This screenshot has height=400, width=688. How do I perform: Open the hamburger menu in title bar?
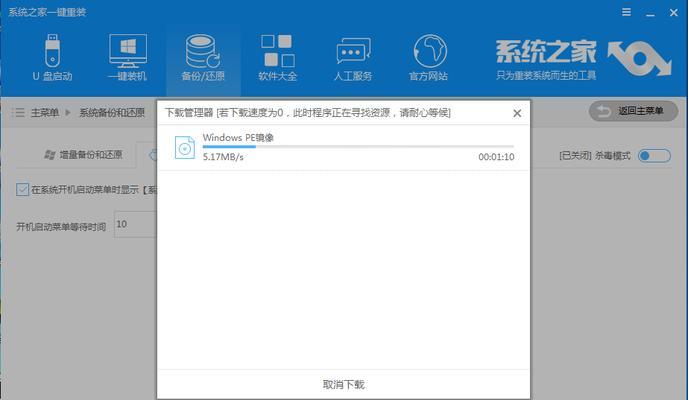[x=627, y=12]
